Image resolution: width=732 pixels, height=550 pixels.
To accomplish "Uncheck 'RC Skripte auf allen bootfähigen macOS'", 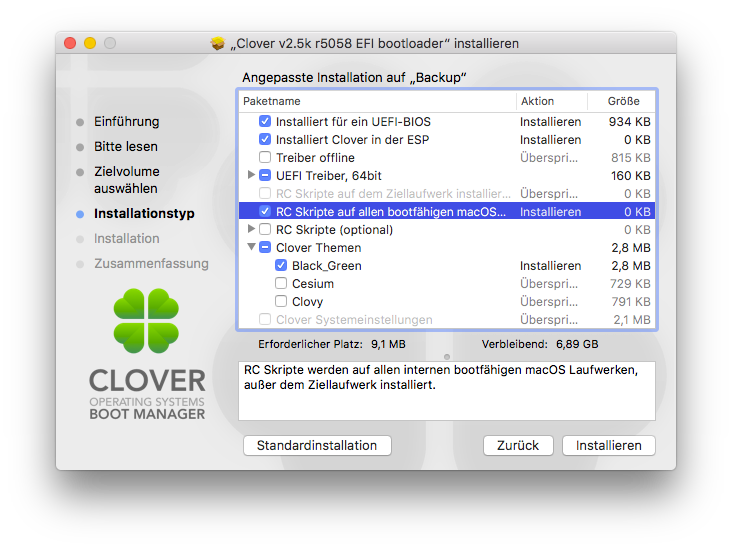I will [x=265, y=211].
